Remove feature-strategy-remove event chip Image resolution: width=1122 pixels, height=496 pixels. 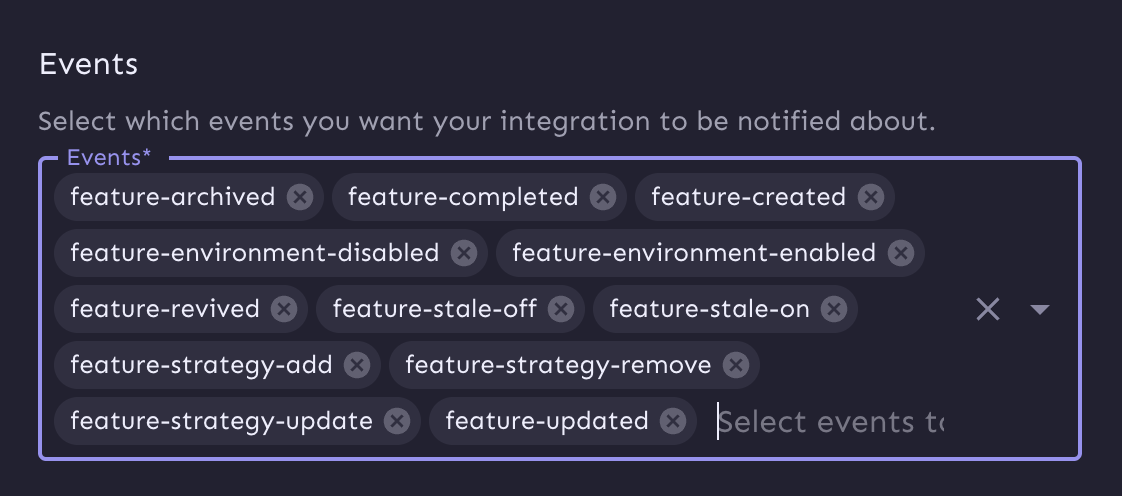tap(736, 365)
